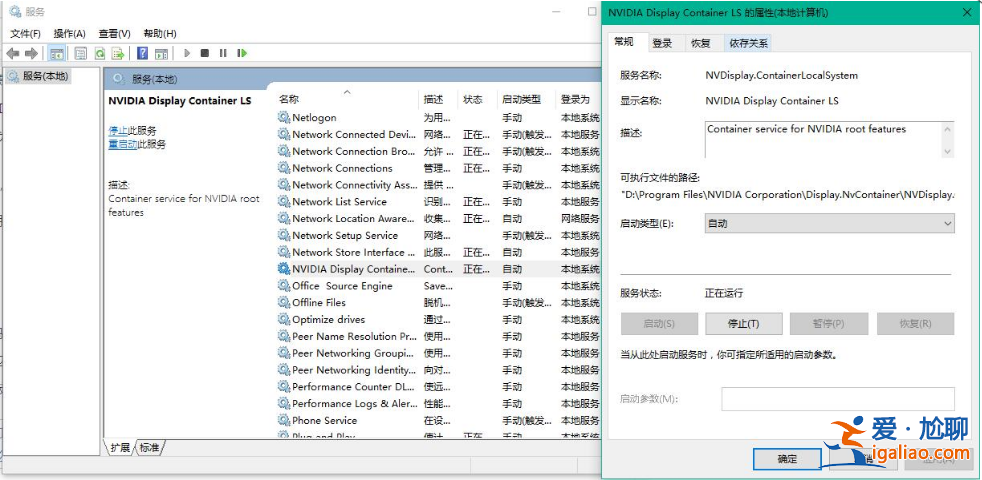Open the 操作(A) menu
The image size is (982, 480).
70,33
